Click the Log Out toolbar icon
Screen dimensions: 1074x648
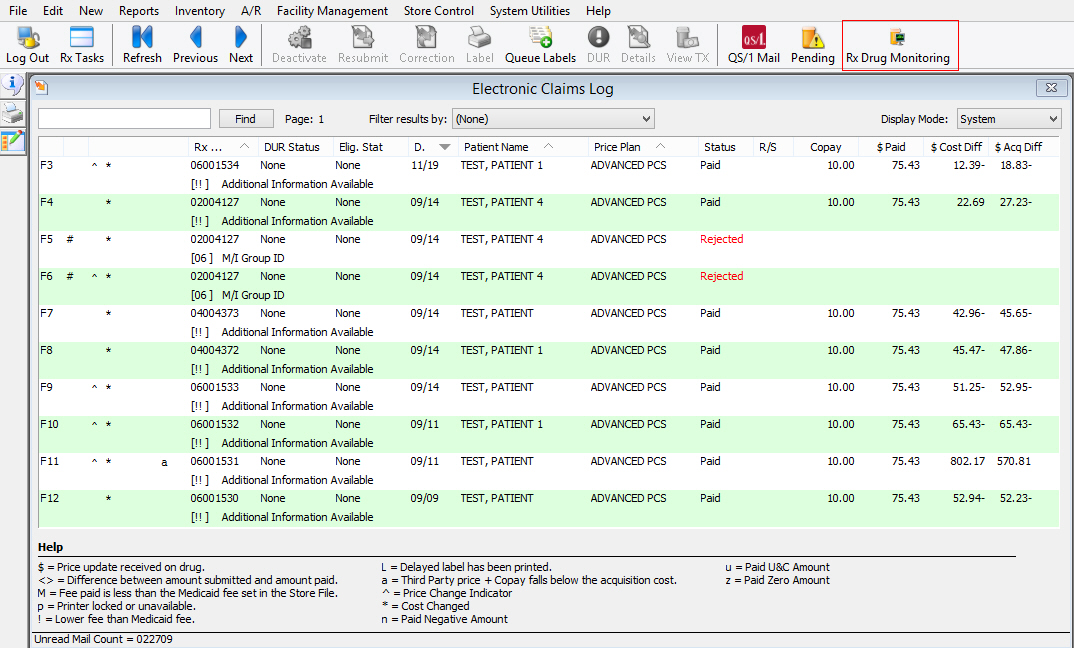(x=27, y=45)
